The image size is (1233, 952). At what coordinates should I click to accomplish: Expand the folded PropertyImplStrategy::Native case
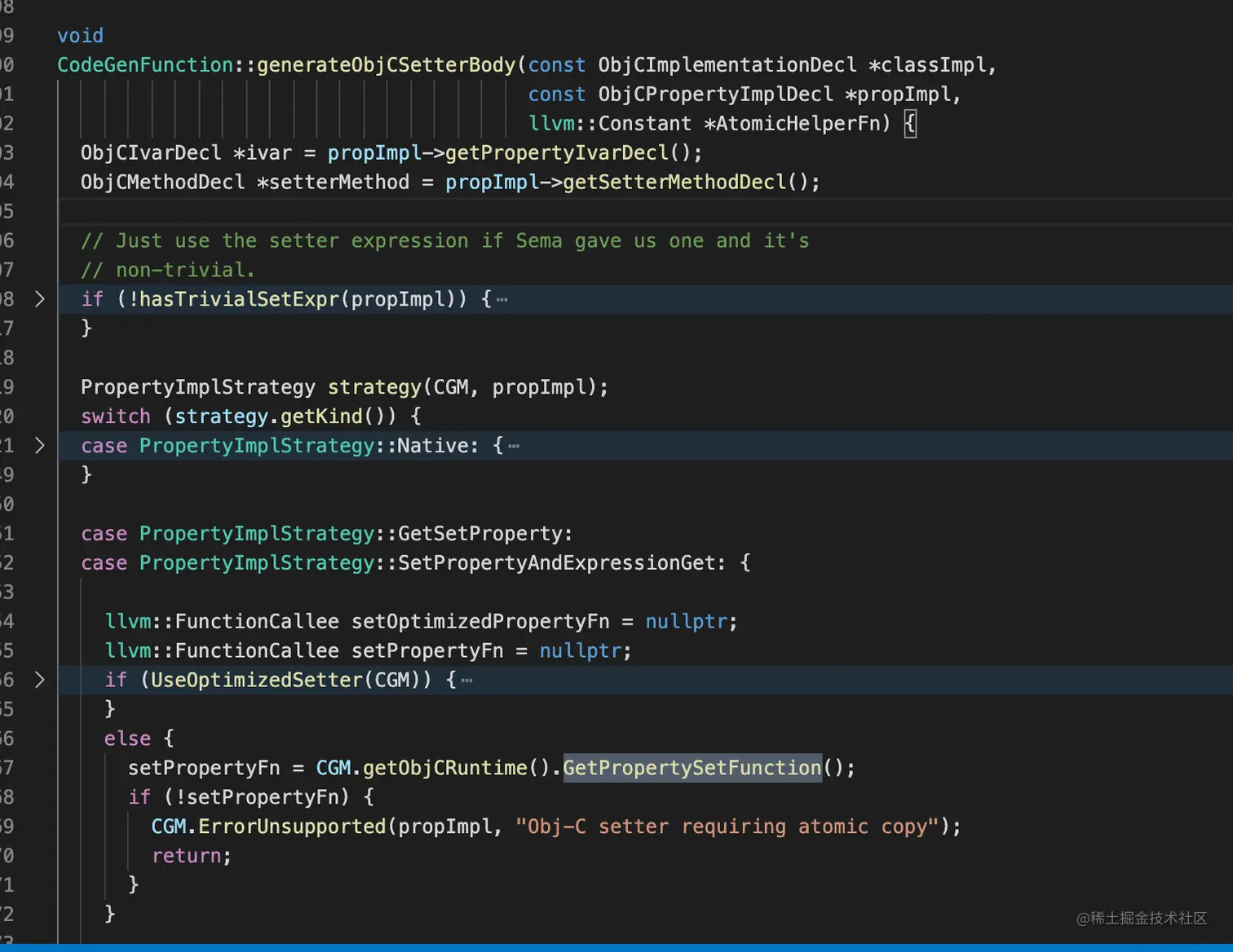click(x=39, y=446)
